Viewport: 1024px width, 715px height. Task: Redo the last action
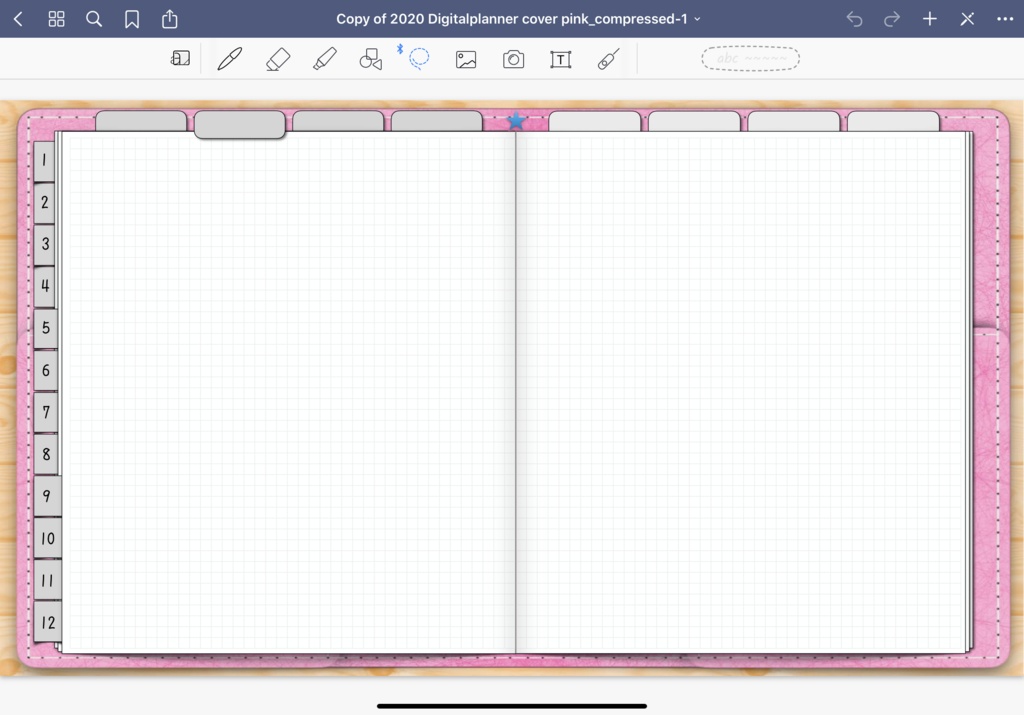coord(891,19)
